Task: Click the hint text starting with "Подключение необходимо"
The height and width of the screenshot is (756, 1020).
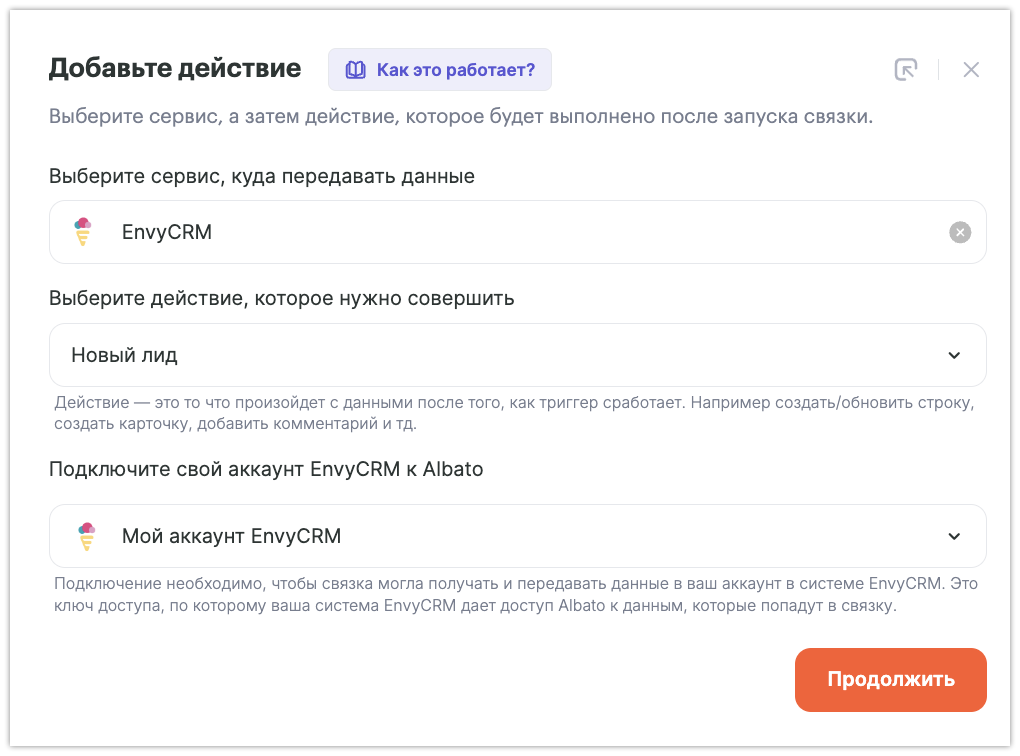Action: pyautogui.click(x=516, y=595)
